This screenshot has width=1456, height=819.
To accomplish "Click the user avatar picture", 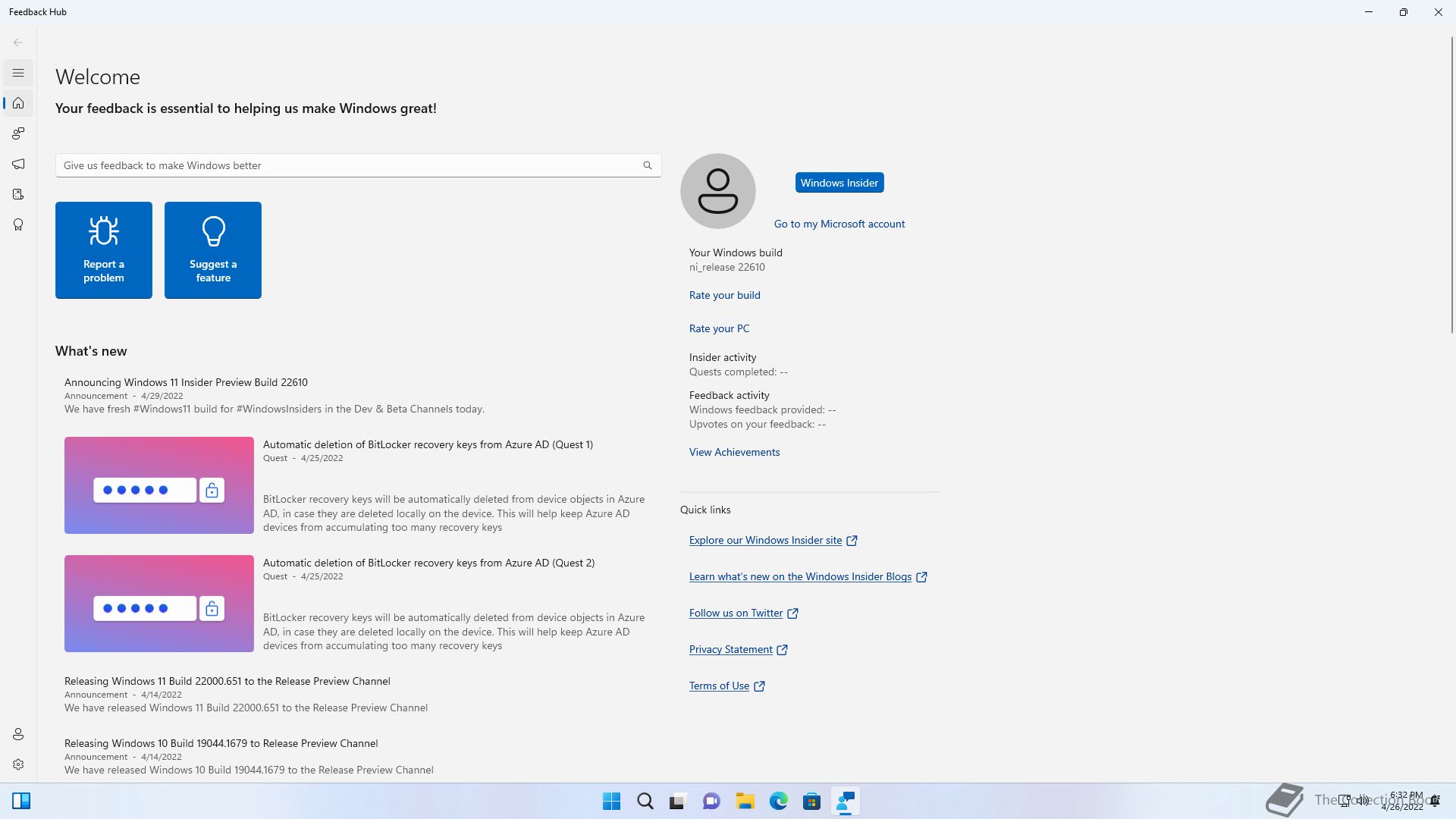I will [717, 191].
